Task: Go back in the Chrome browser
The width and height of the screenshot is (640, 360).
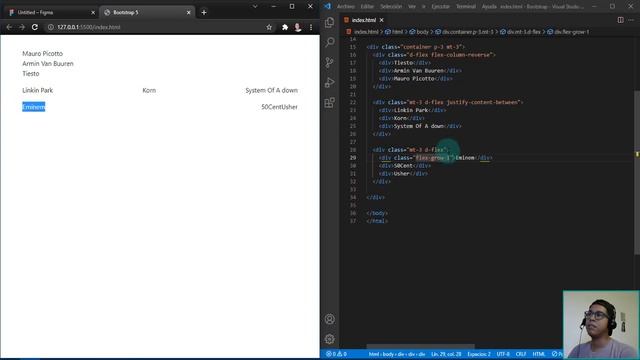Action: point(9,27)
